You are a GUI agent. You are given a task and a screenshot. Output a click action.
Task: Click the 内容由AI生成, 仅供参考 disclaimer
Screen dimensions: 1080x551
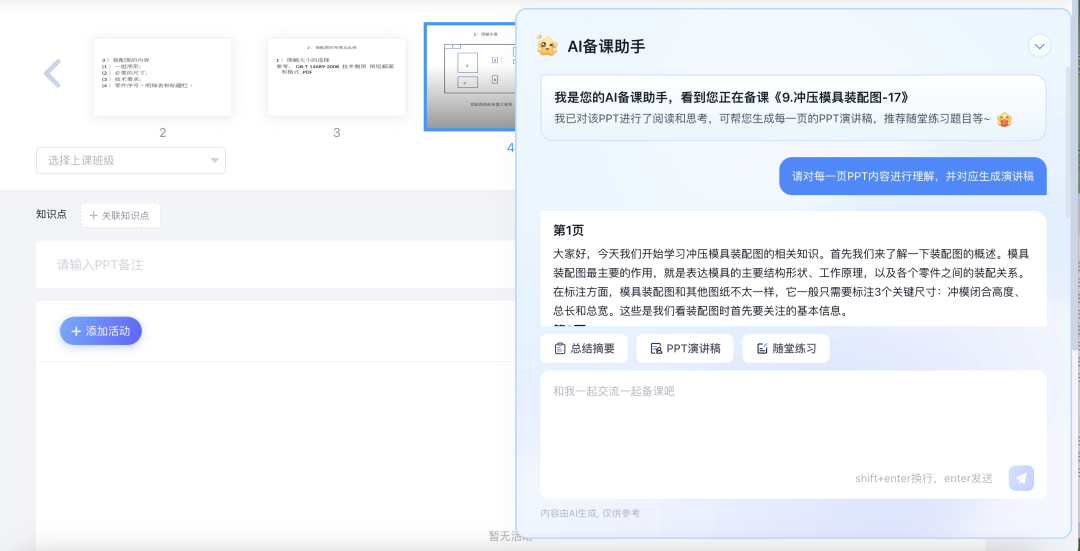pyautogui.click(x=590, y=513)
